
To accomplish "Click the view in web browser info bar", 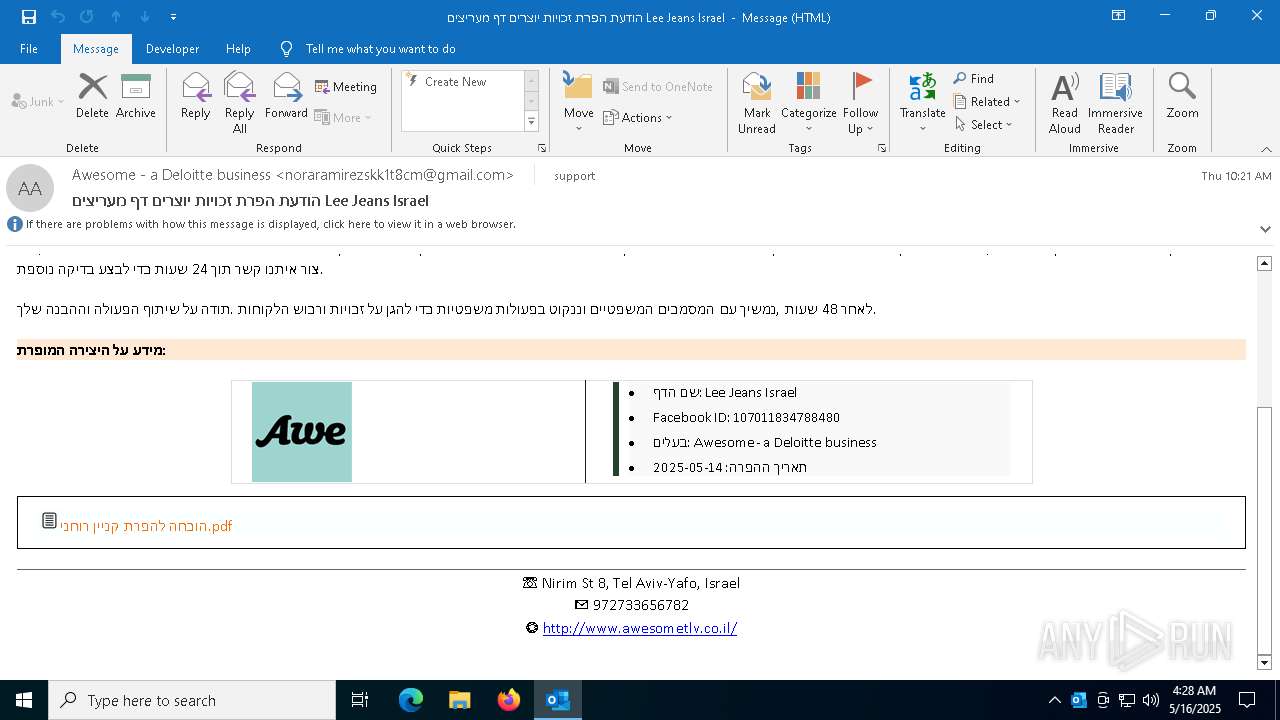I will point(271,224).
